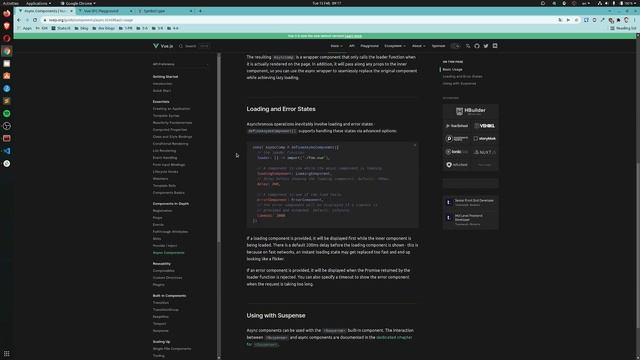This screenshot has width=640, height=360.
Task: Switch to the Symbol type tab
Action: [x=165, y=11]
